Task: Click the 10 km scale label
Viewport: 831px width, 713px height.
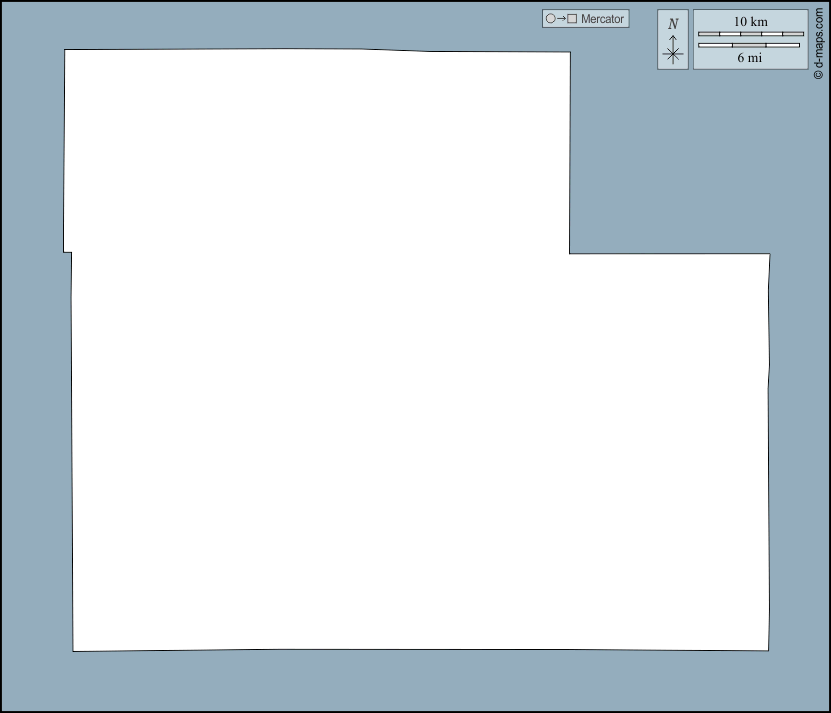Action: click(750, 22)
